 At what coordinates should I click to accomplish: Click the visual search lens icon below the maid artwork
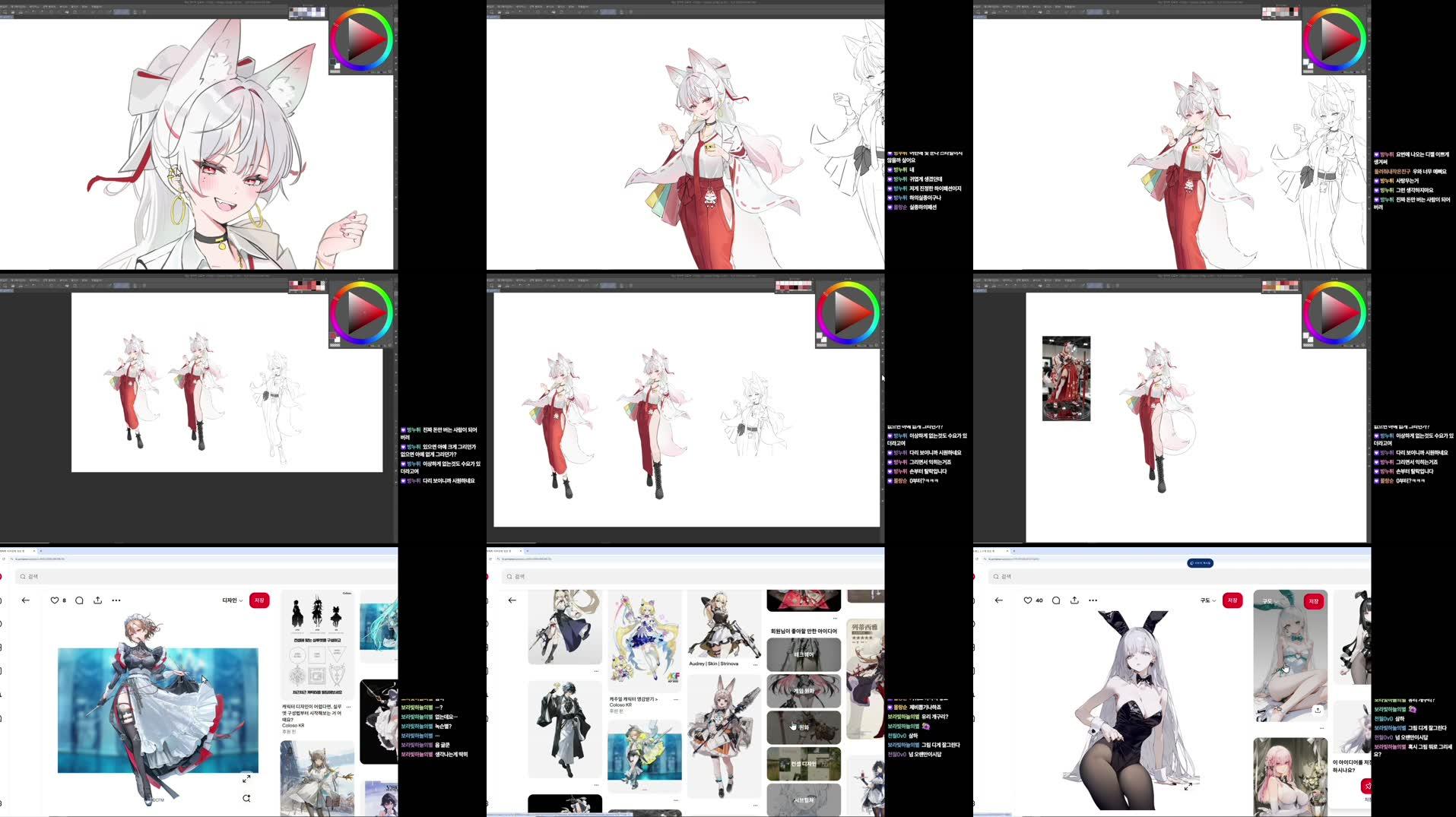click(x=246, y=798)
